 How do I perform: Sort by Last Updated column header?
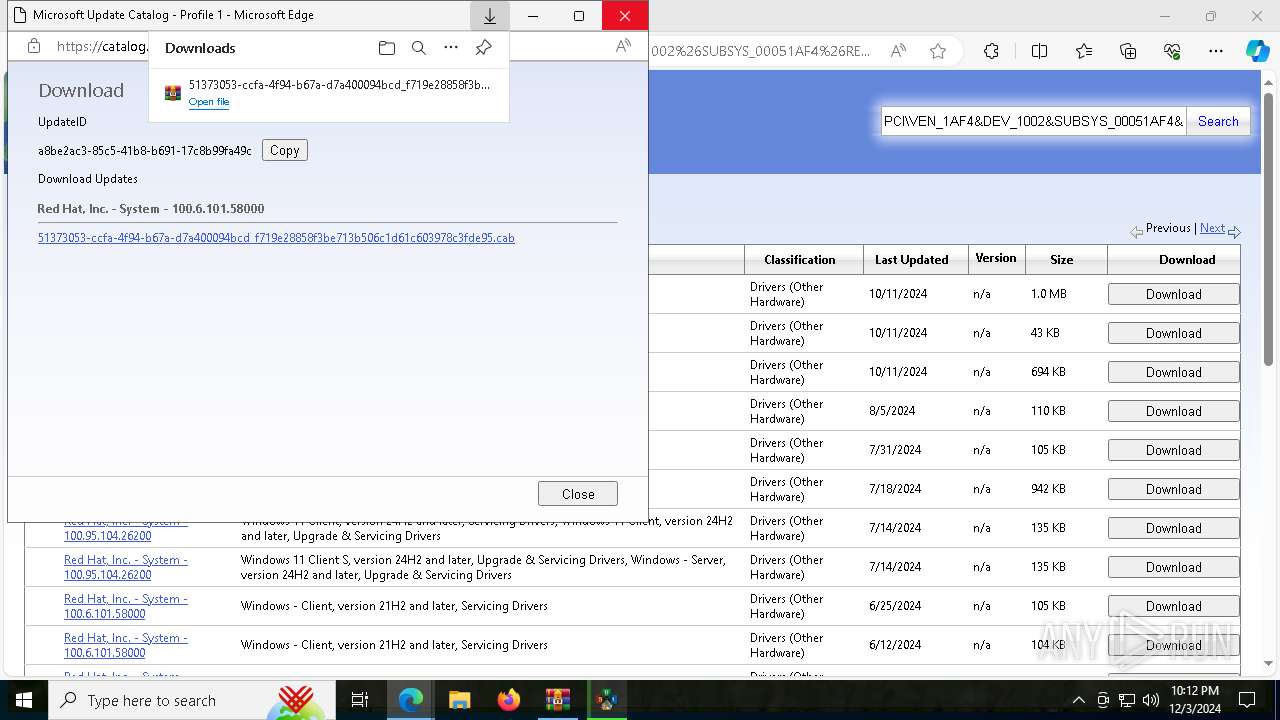click(911, 259)
